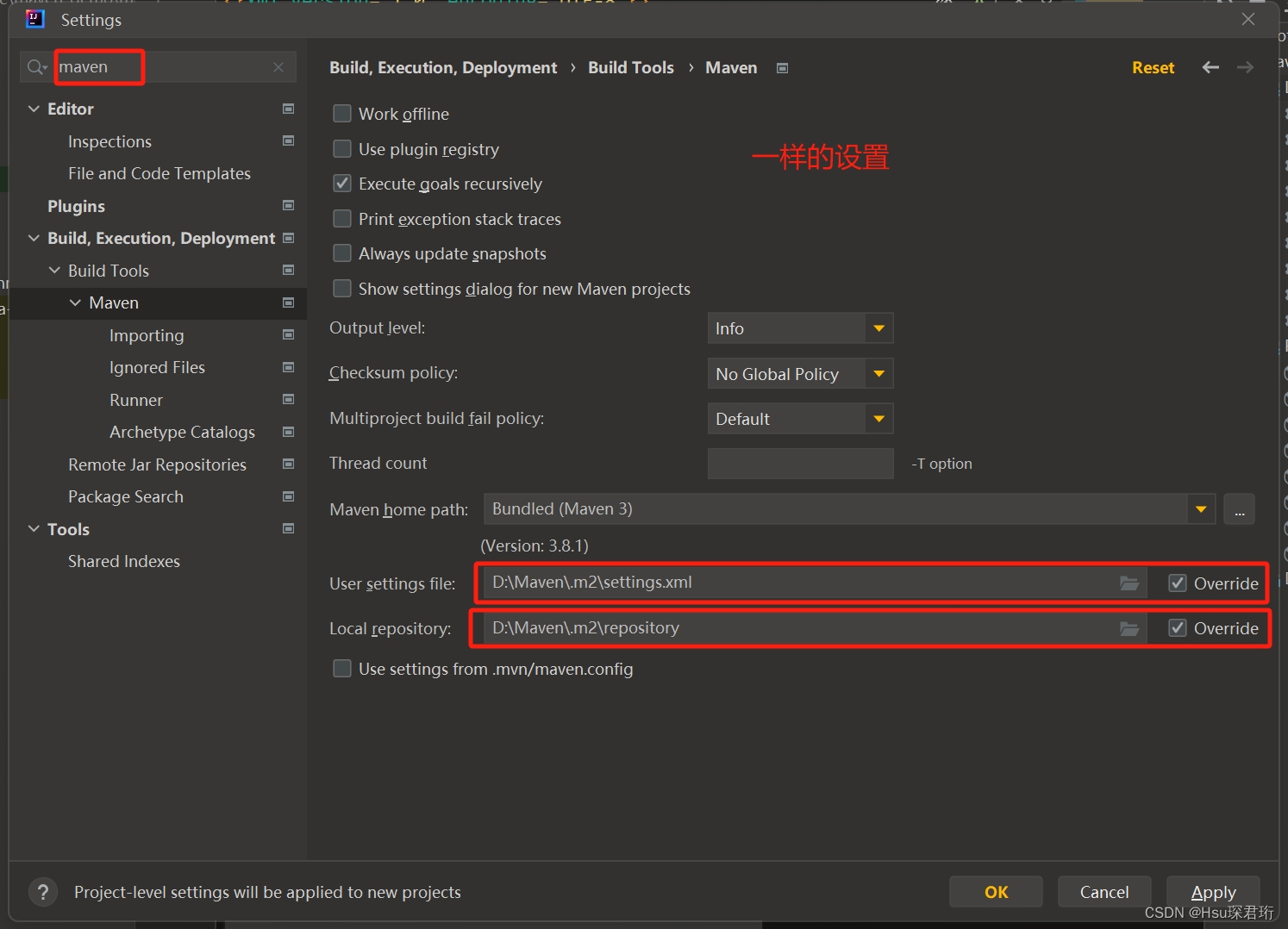Navigate forward with the right arrow
The height and width of the screenshot is (929, 1288).
coord(1245,67)
